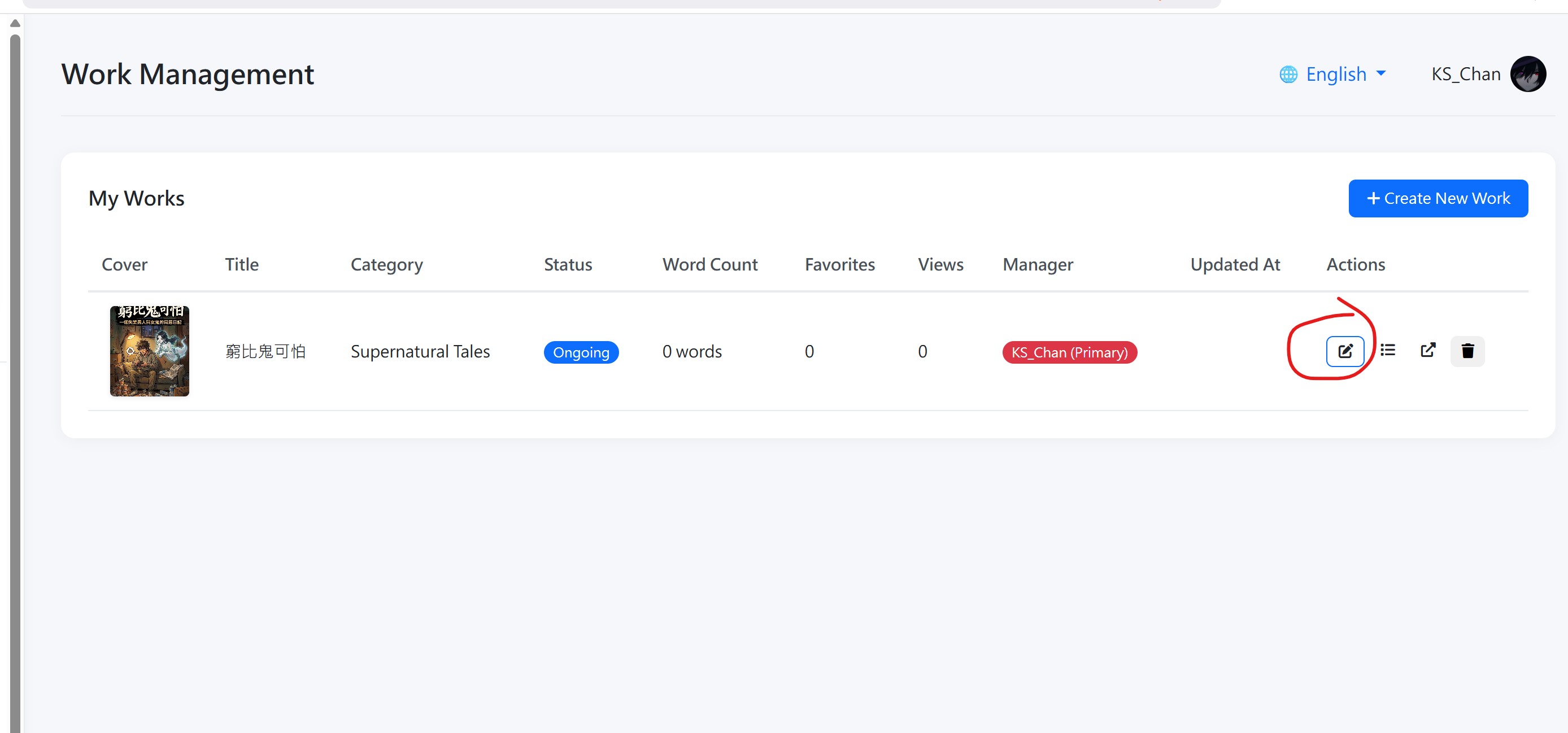Click the KS_Chan username text
The height and width of the screenshot is (733, 1568).
pos(1466,75)
